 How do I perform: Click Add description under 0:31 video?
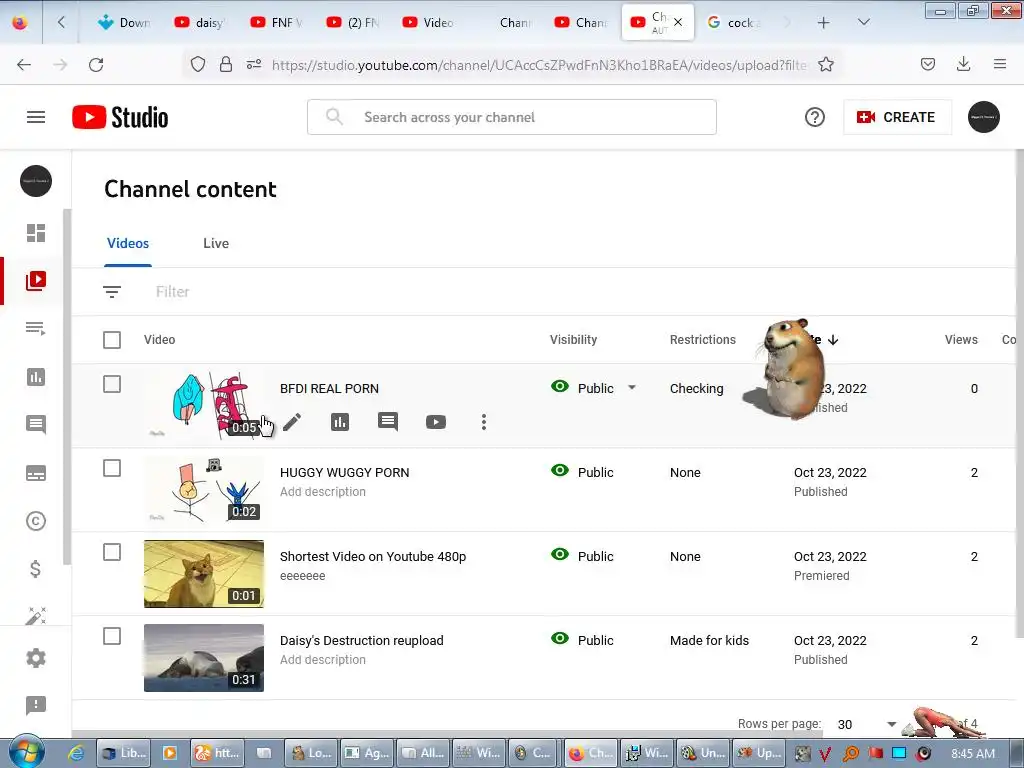point(323,660)
